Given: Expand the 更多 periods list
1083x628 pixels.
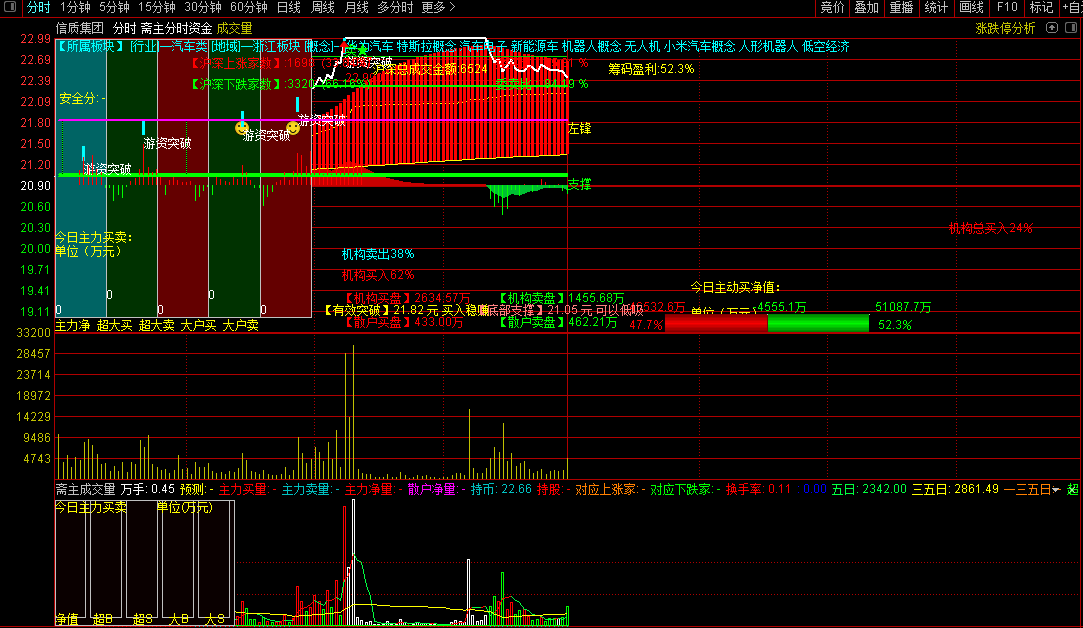Looking at the screenshot, I should [438, 8].
